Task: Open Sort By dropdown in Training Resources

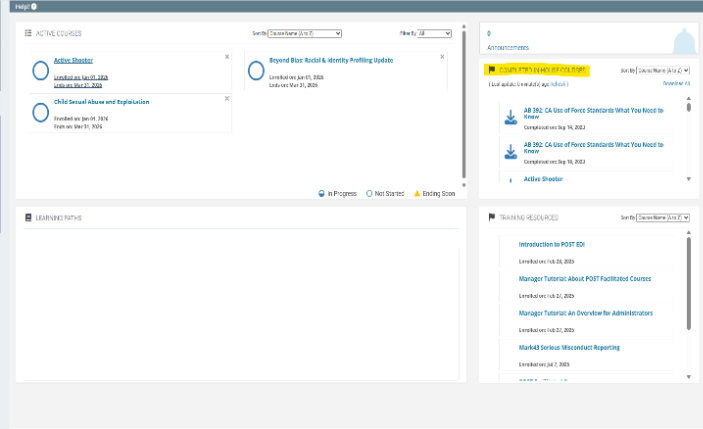Action: (664, 217)
